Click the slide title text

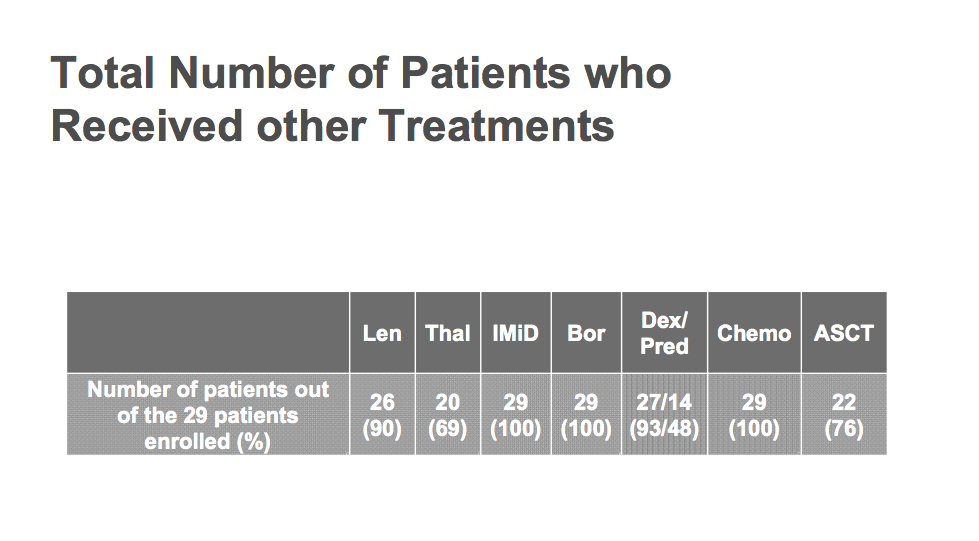(361, 99)
